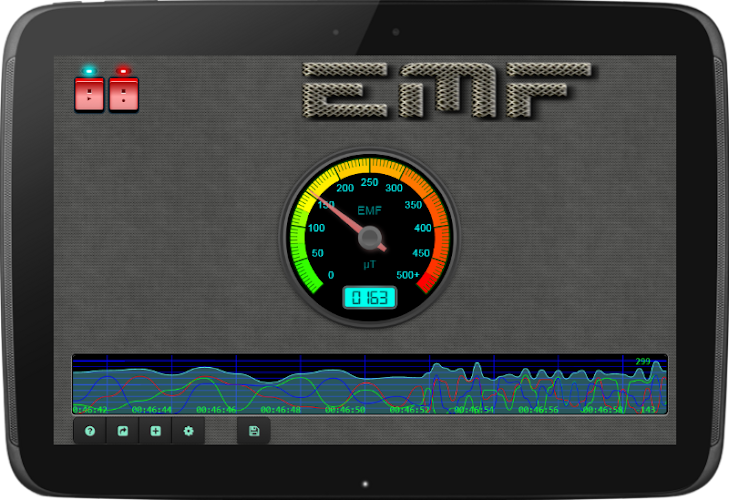Tap the plus icon in bottom toolbar
729x500 pixels.
pyautogui.click(x=156, y=431)
